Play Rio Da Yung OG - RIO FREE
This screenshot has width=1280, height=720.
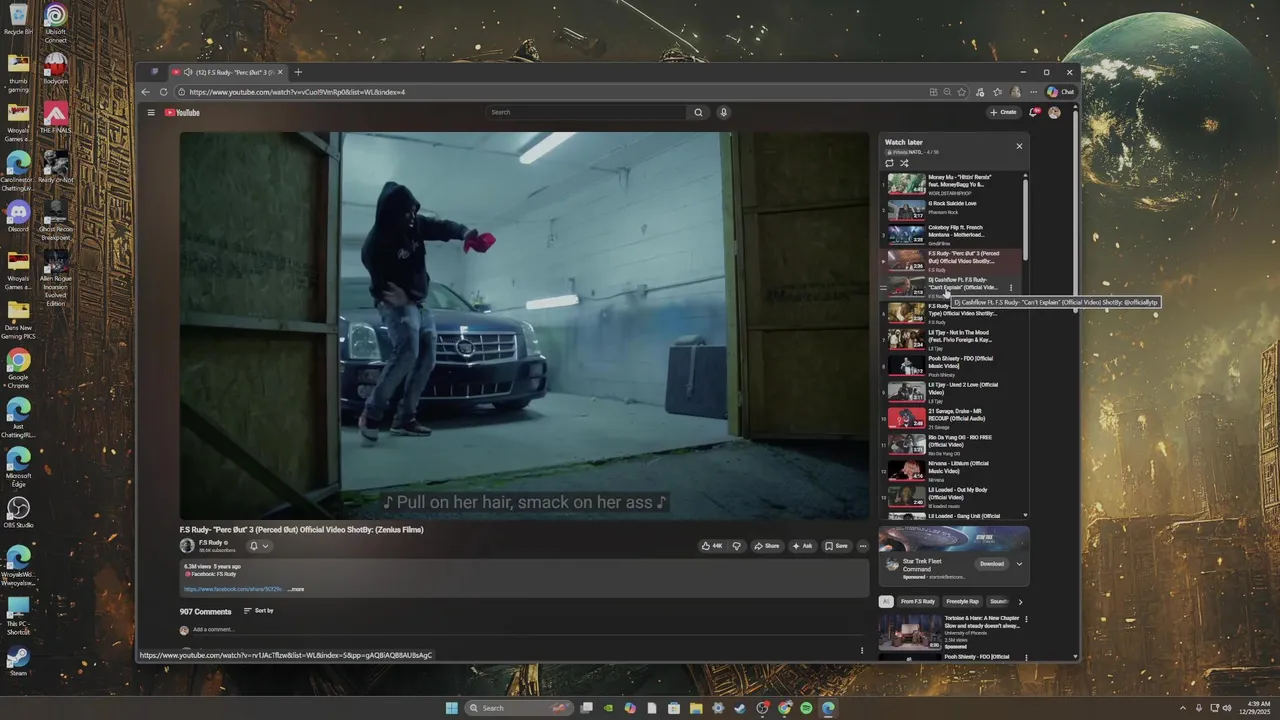tap(950, 444)
